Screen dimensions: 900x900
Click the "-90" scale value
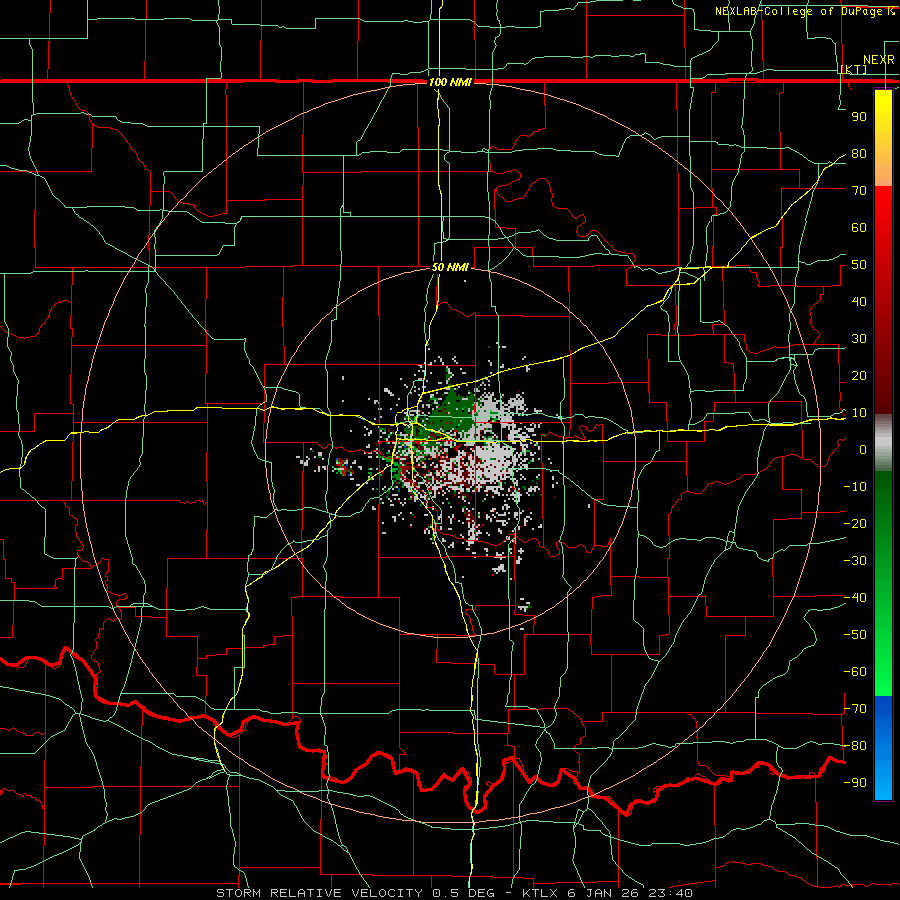855,783
